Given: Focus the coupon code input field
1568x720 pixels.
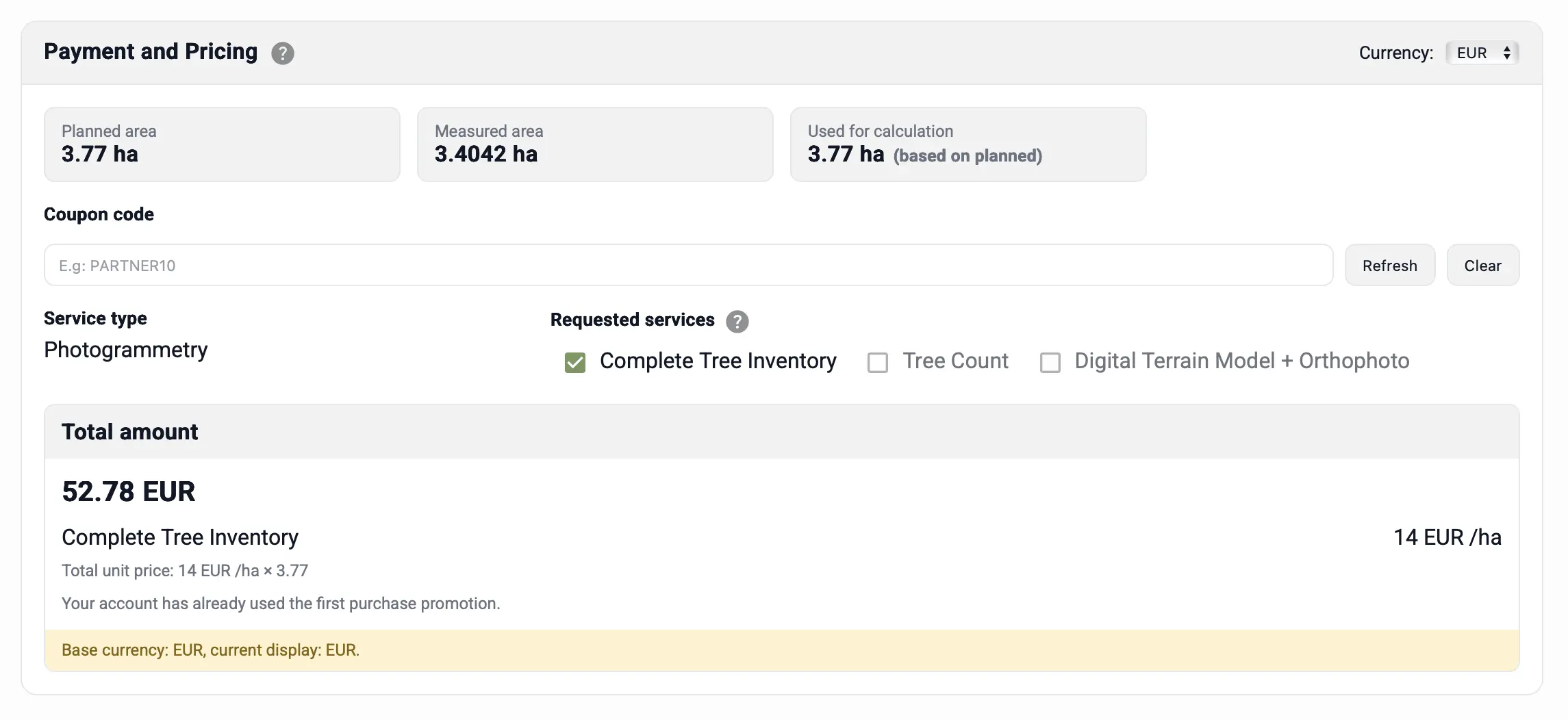Looking at the screenshot, I should coord(687,266).
